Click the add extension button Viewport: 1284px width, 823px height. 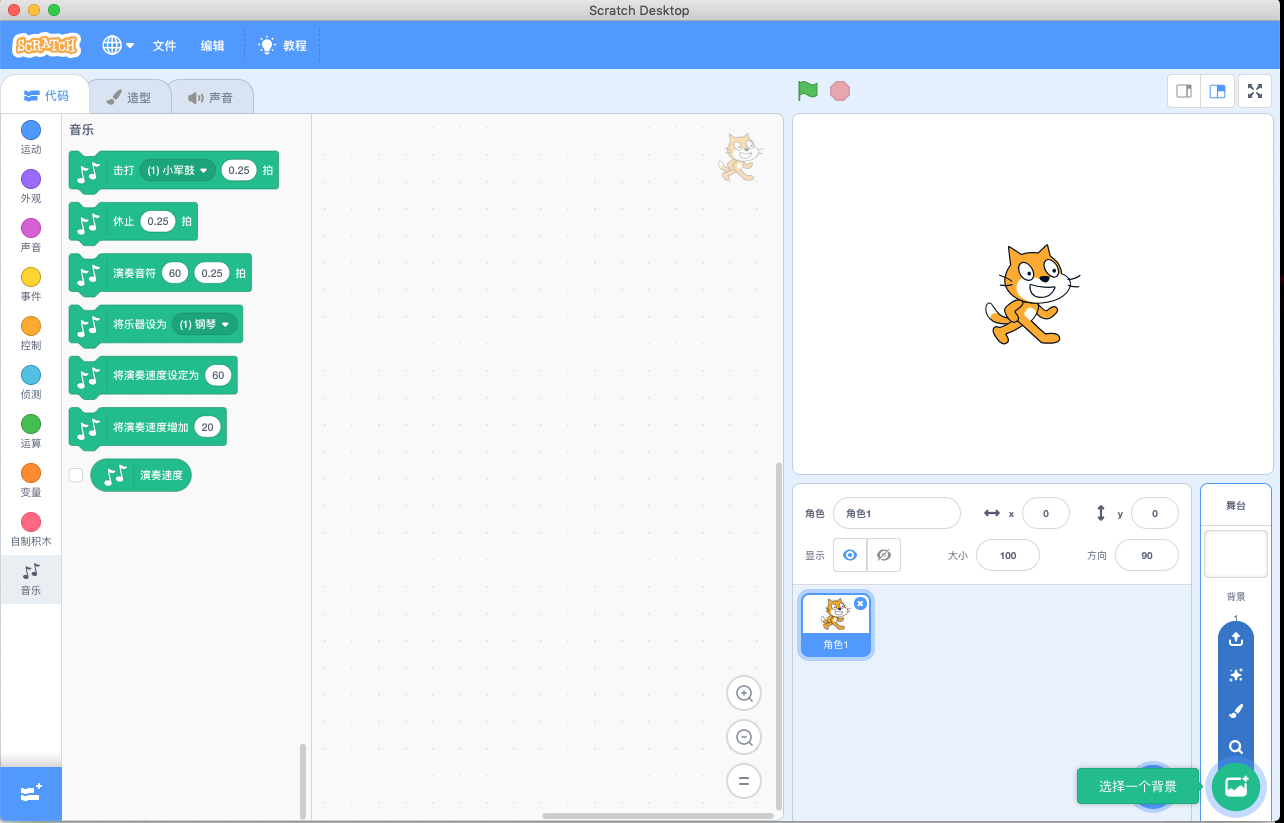[x=31, y=794]
